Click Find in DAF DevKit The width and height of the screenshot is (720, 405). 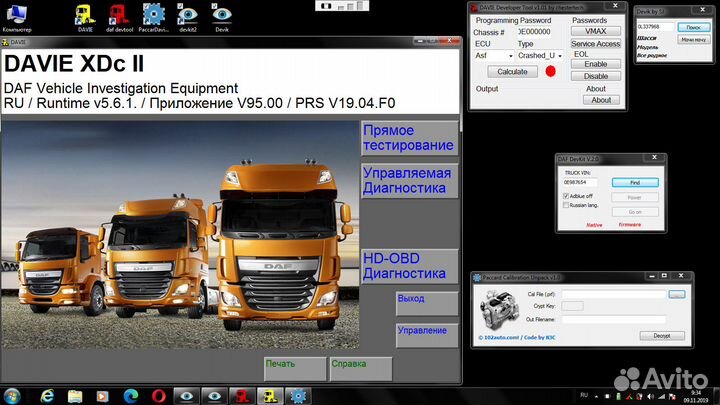(635, 183)
